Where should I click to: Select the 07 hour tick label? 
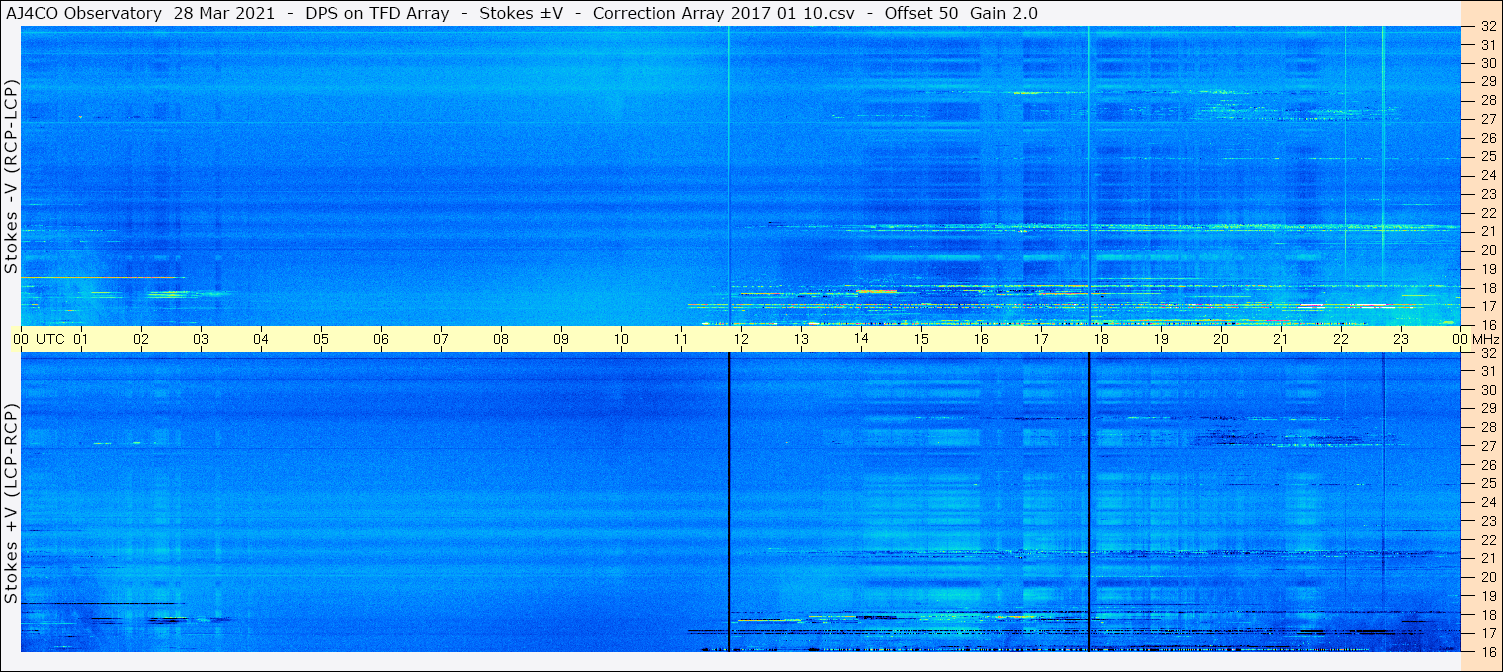(441, 340)
